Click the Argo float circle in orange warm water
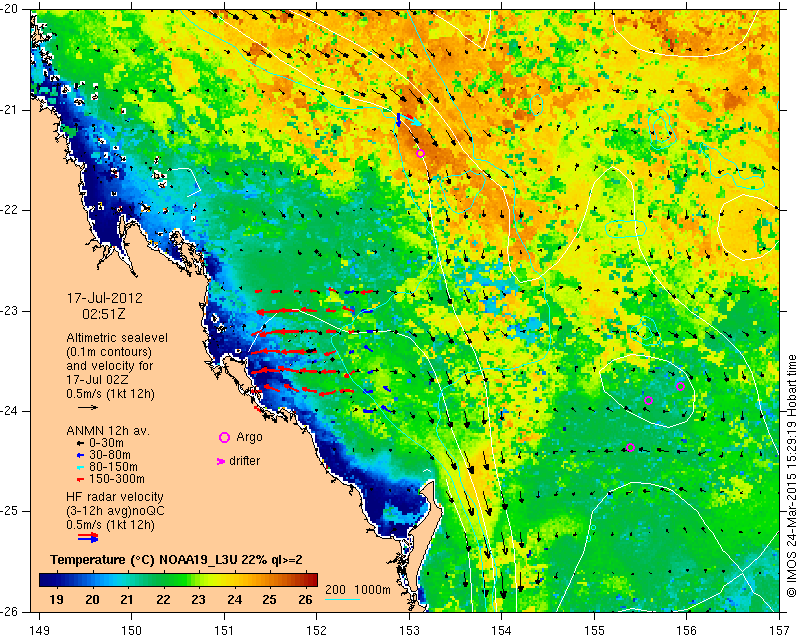Image resolution: width=800 pixels, height=640 pixels. coord(420,154)
